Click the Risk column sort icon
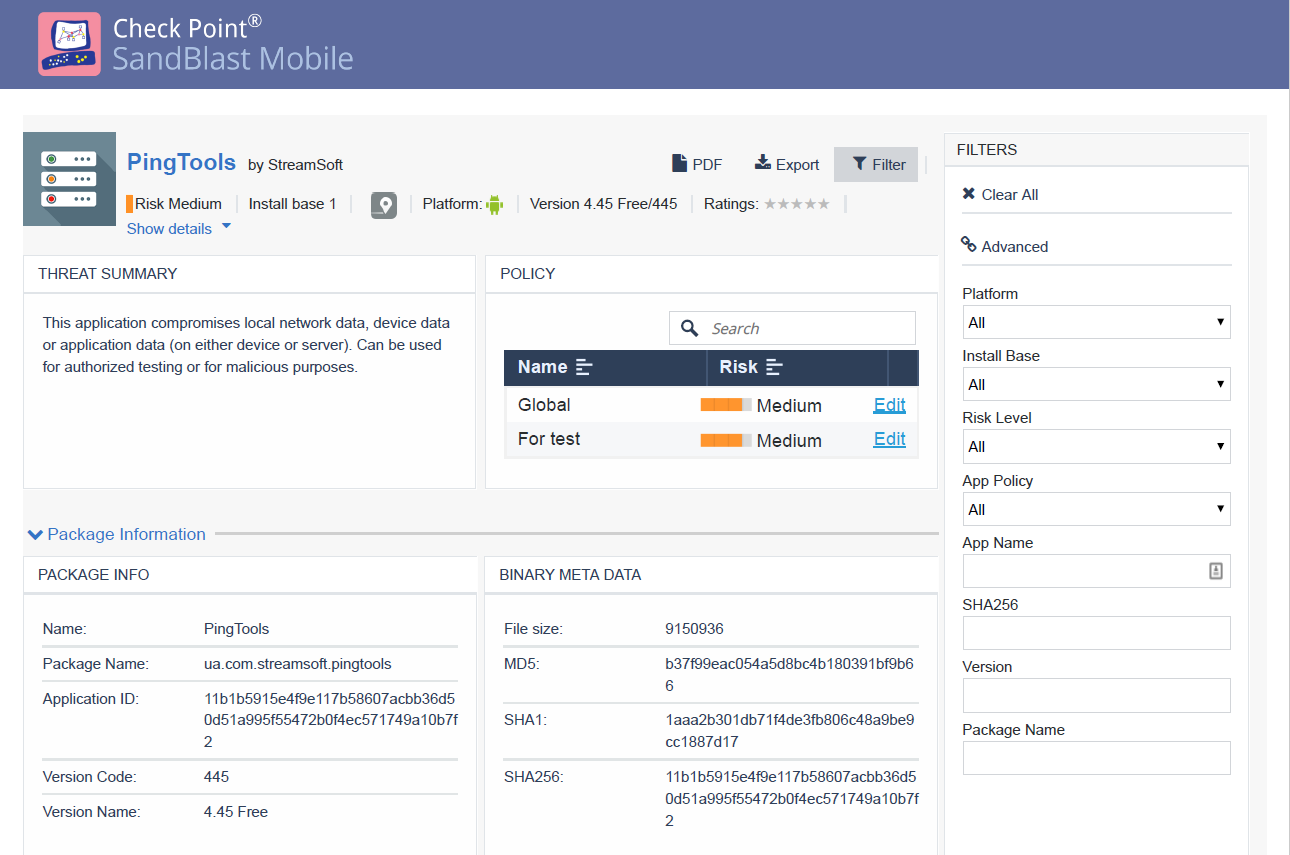The image size is (1290, 855). click(x=774, y=368)
